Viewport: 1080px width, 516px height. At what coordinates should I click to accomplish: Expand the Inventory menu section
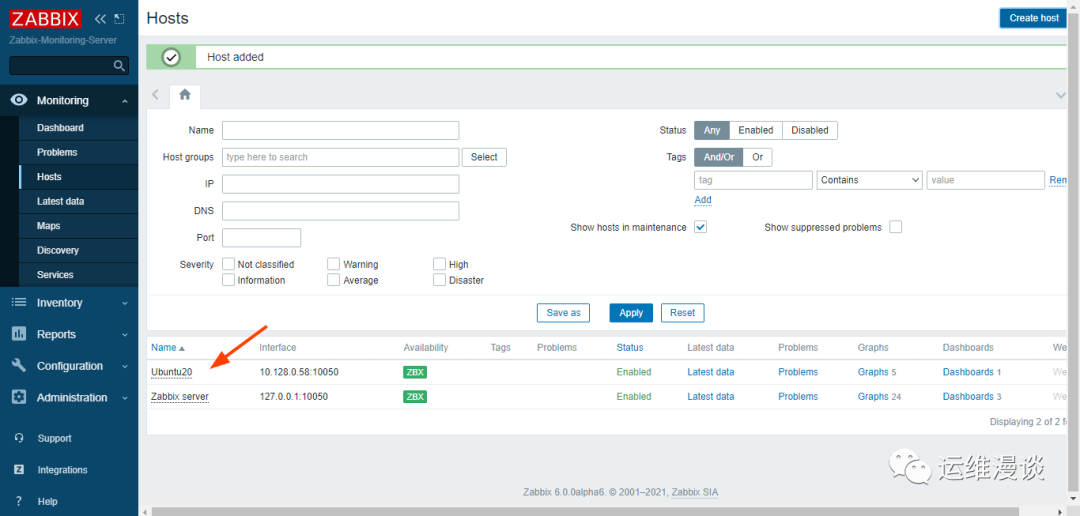point(125,303)
